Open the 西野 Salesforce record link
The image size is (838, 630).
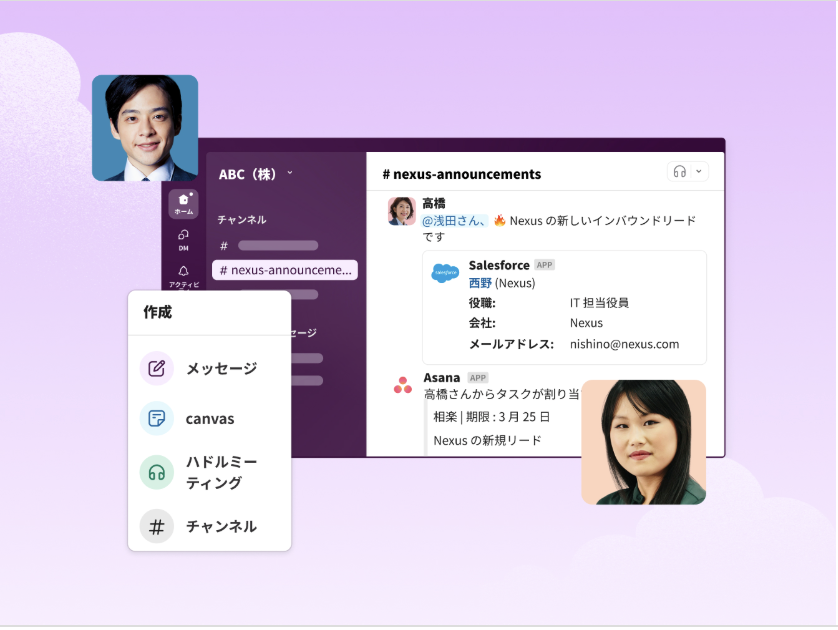click(x=480, y=283)
